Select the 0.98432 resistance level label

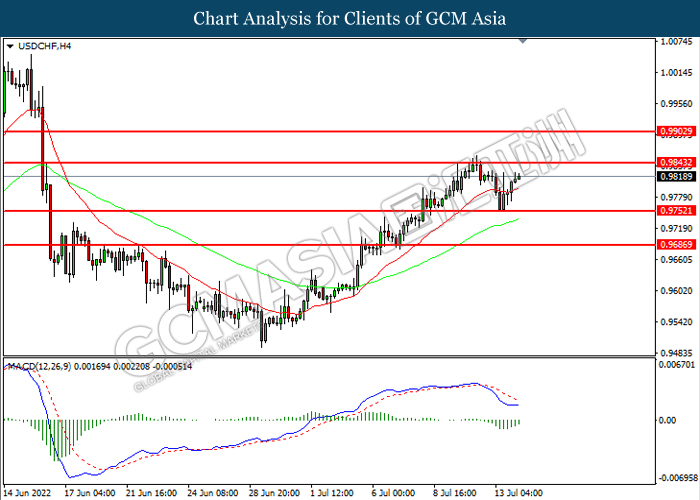click(x=676, y=162)
